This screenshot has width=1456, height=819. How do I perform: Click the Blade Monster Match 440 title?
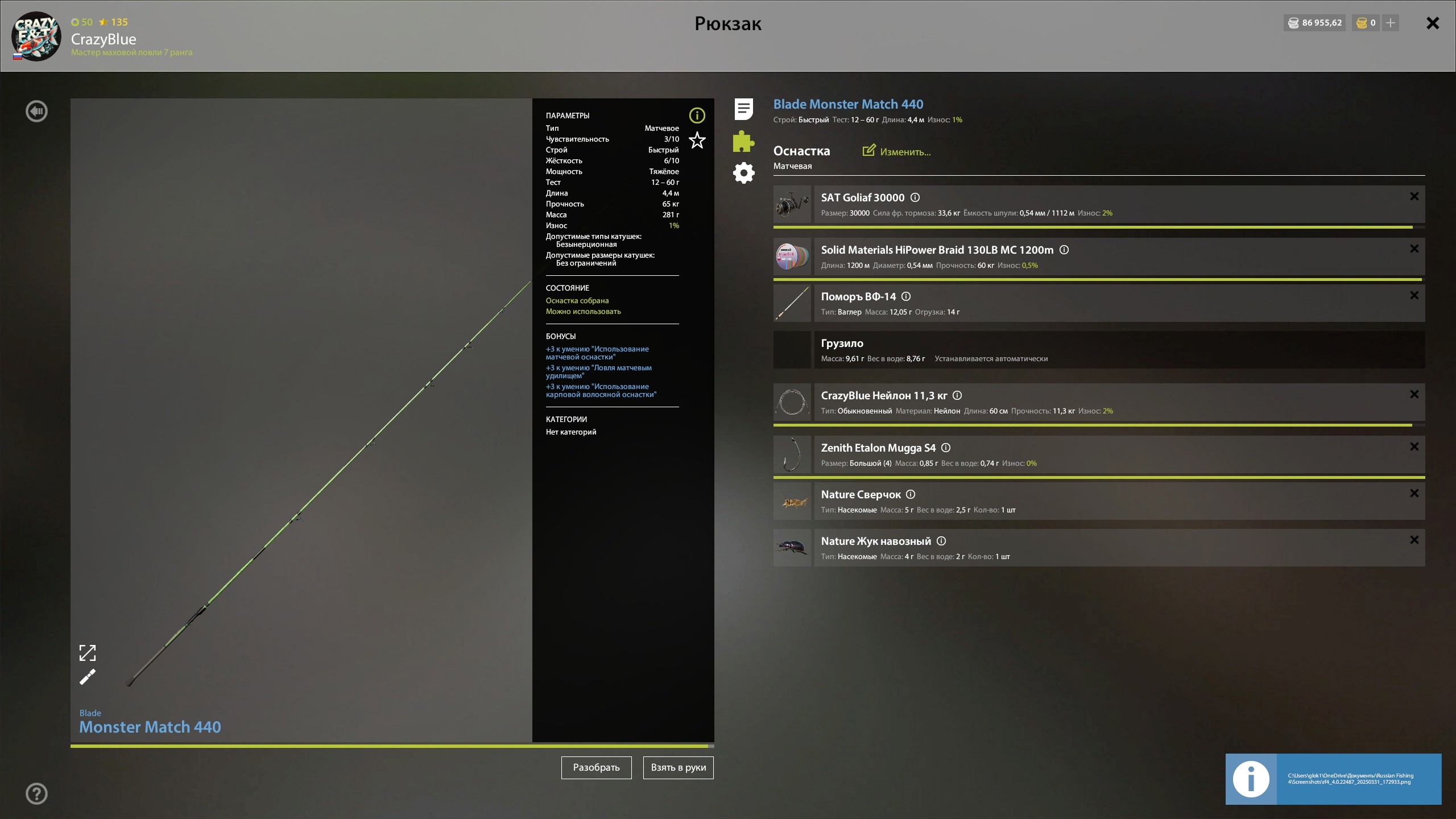pyautogui.click(x=848, y=104)
